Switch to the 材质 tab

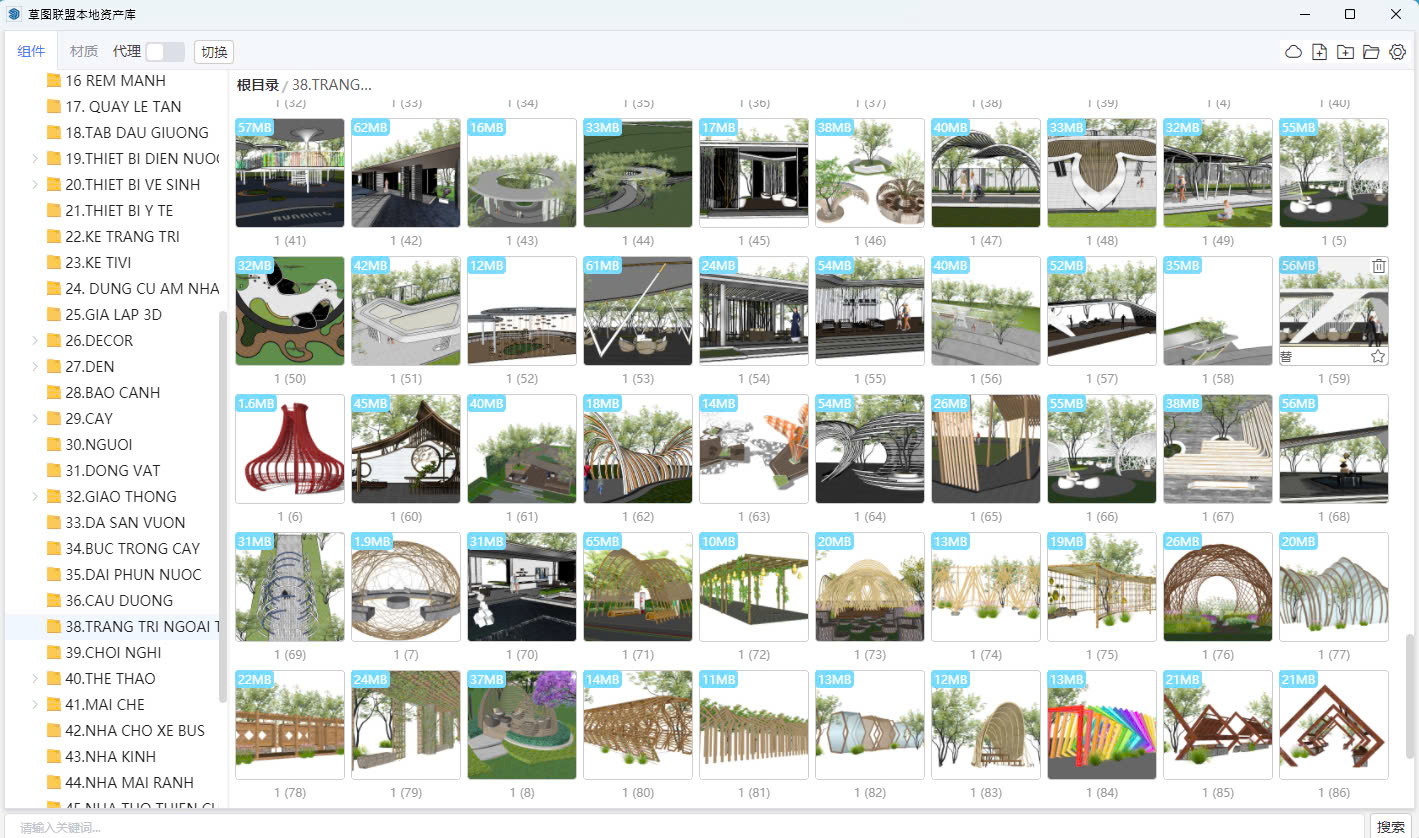point(84,52)
